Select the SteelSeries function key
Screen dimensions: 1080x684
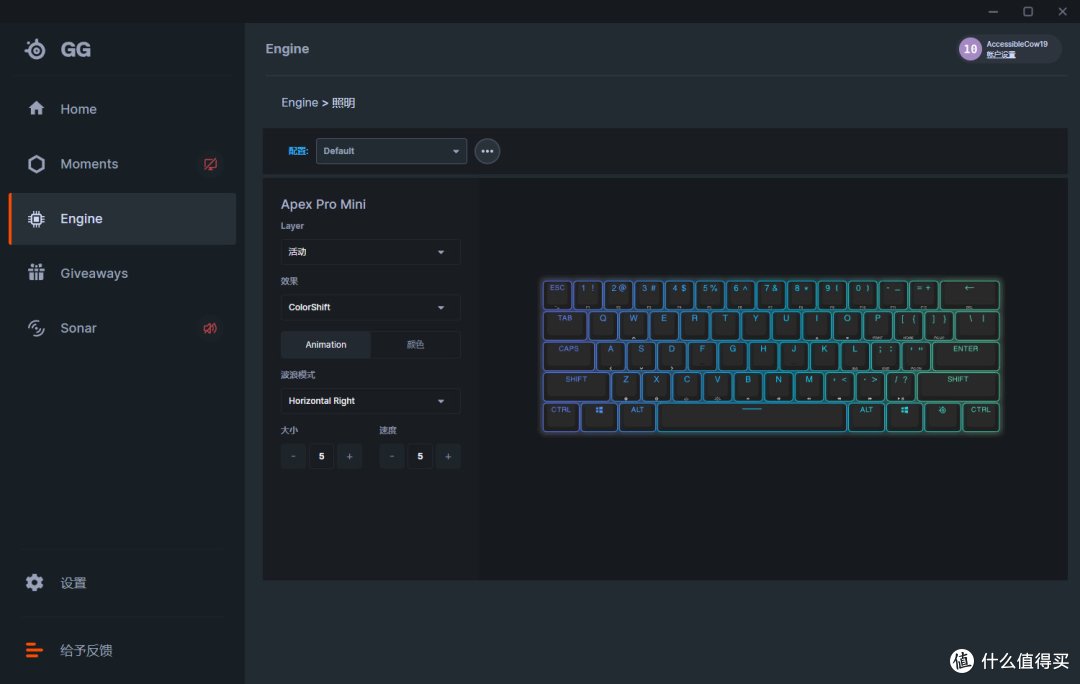(942, 417)
